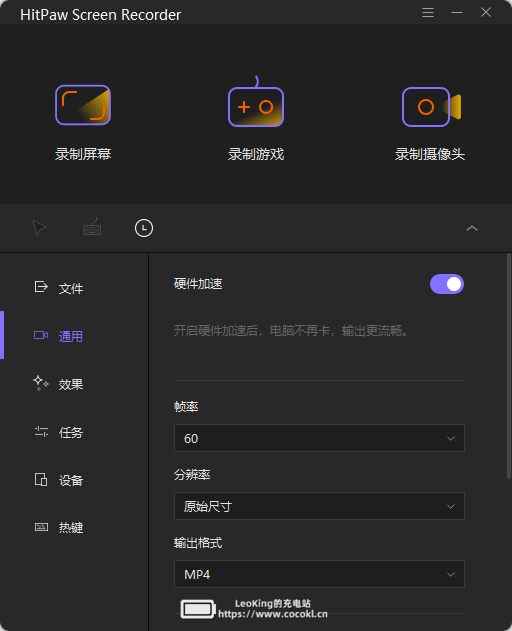Click the hardware acceleration description text
Viewport: 512px width, 631px height.
pyautogui.click(x=291, y=331)
